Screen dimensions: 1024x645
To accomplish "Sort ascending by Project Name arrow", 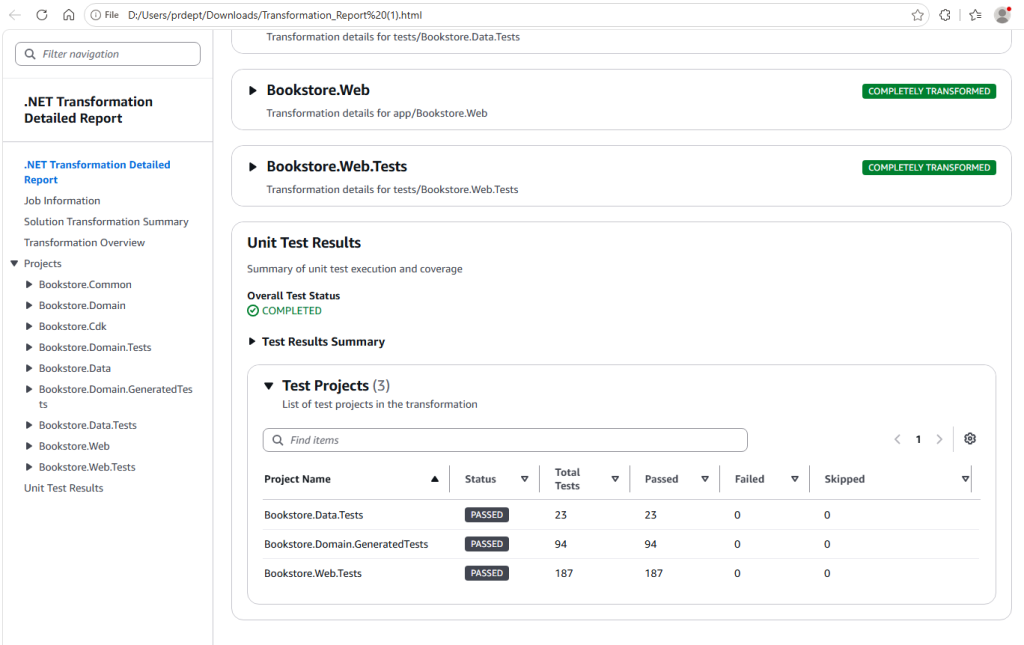I will click(435, 479).
